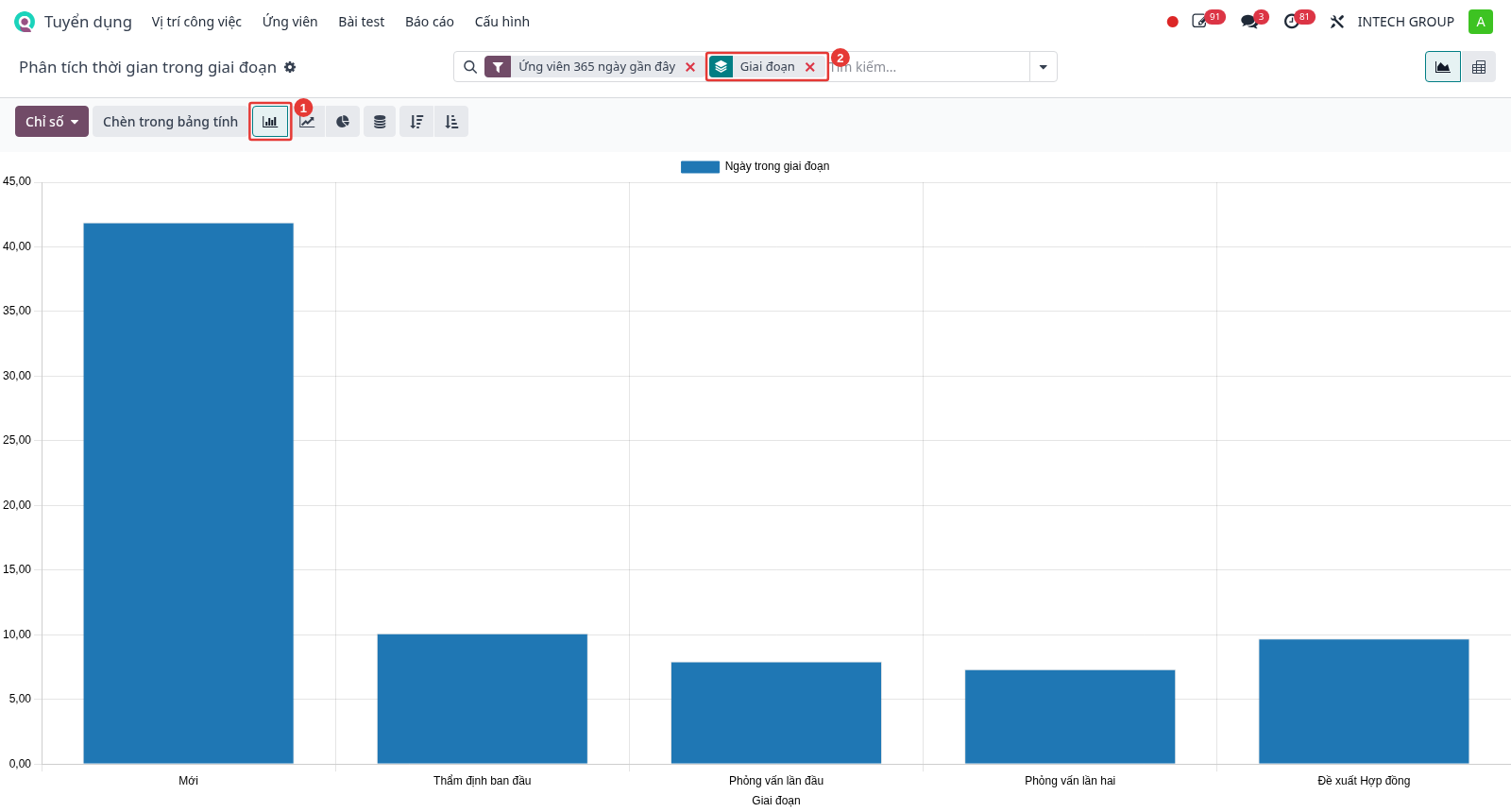This screenshot has height=812, width=1511.
Task: Select the graph view switcher icon
Action: click(x=1443, y=67)
